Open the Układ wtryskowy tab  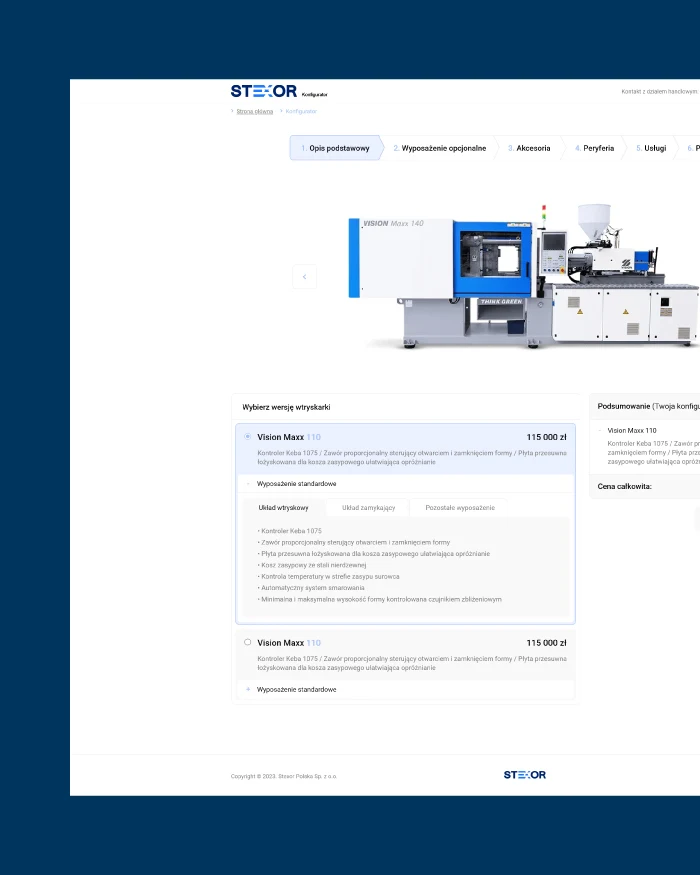284,508
